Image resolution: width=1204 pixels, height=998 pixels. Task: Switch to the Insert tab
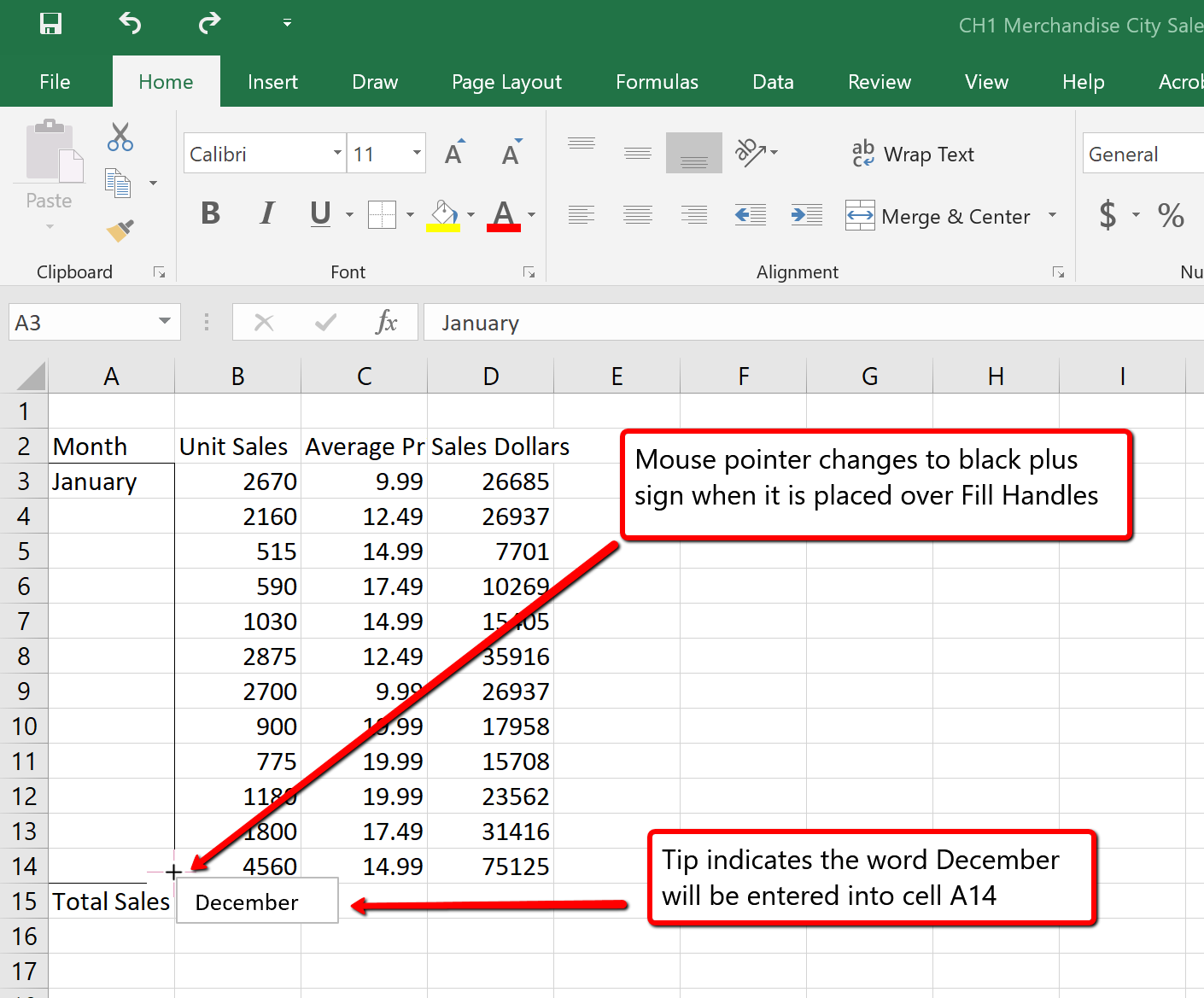click(x=272, y=82)
